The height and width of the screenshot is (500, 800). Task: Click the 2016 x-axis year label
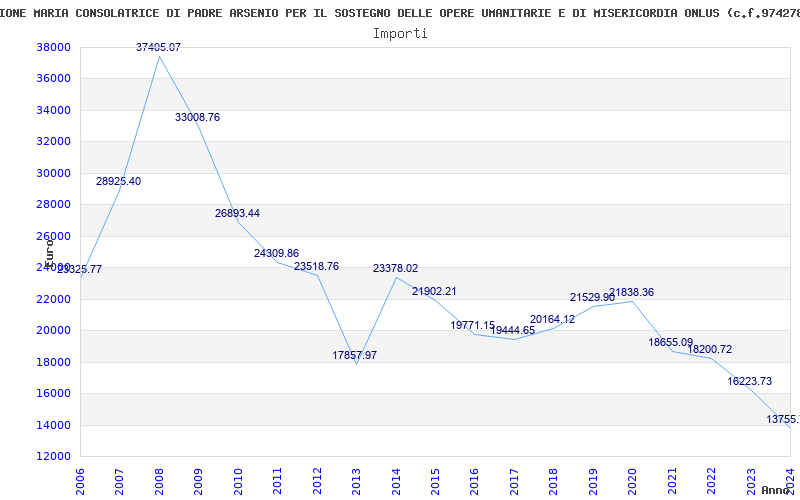474,482
